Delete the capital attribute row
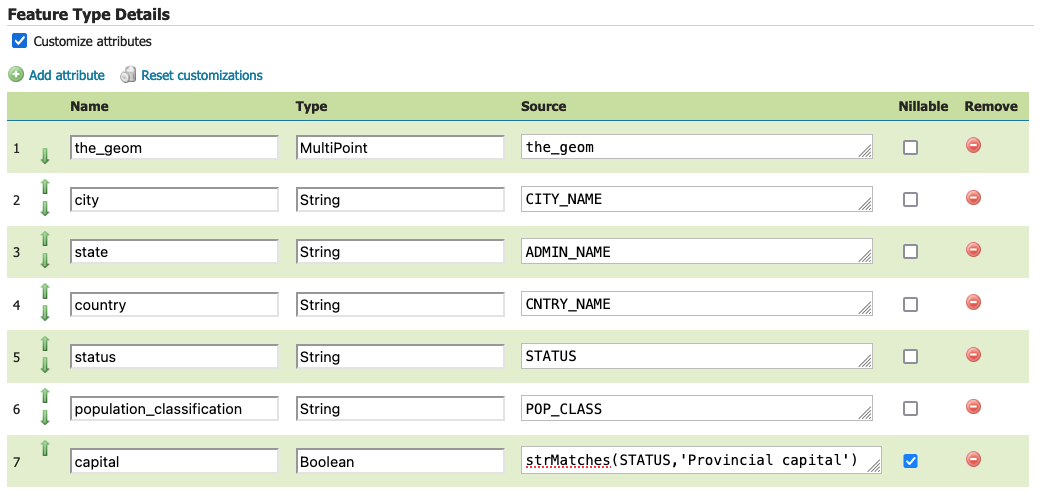This screenshot has height=499, width=1046. point(973,459)
